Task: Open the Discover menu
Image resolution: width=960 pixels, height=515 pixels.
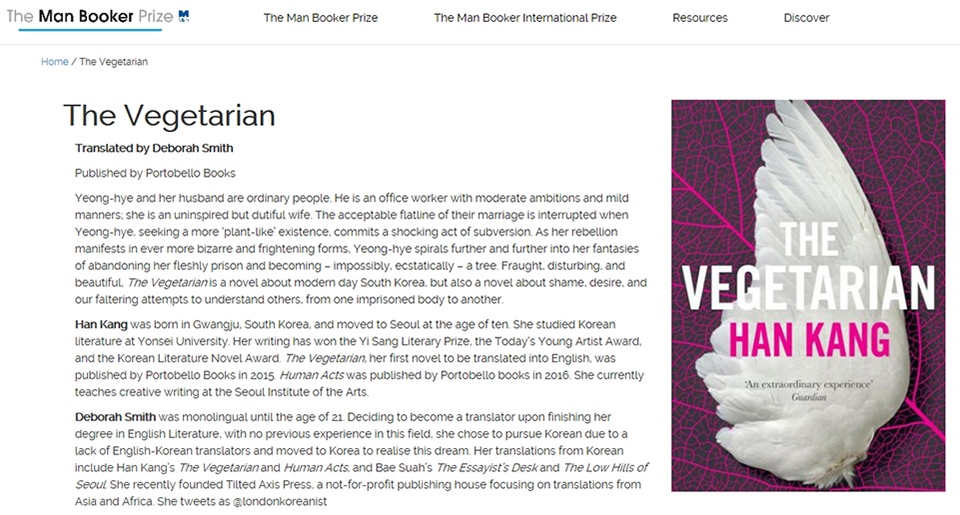Action: (x=806, y=18)
